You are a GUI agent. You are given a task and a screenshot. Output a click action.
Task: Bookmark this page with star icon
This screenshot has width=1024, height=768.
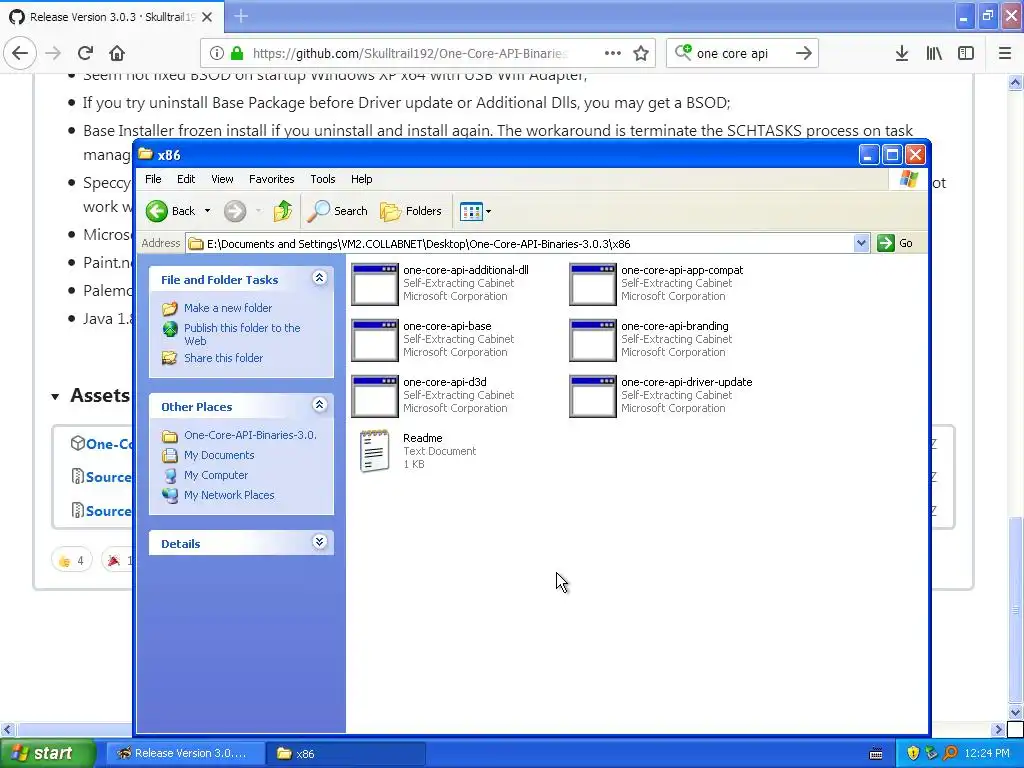[x=641, y=54]
